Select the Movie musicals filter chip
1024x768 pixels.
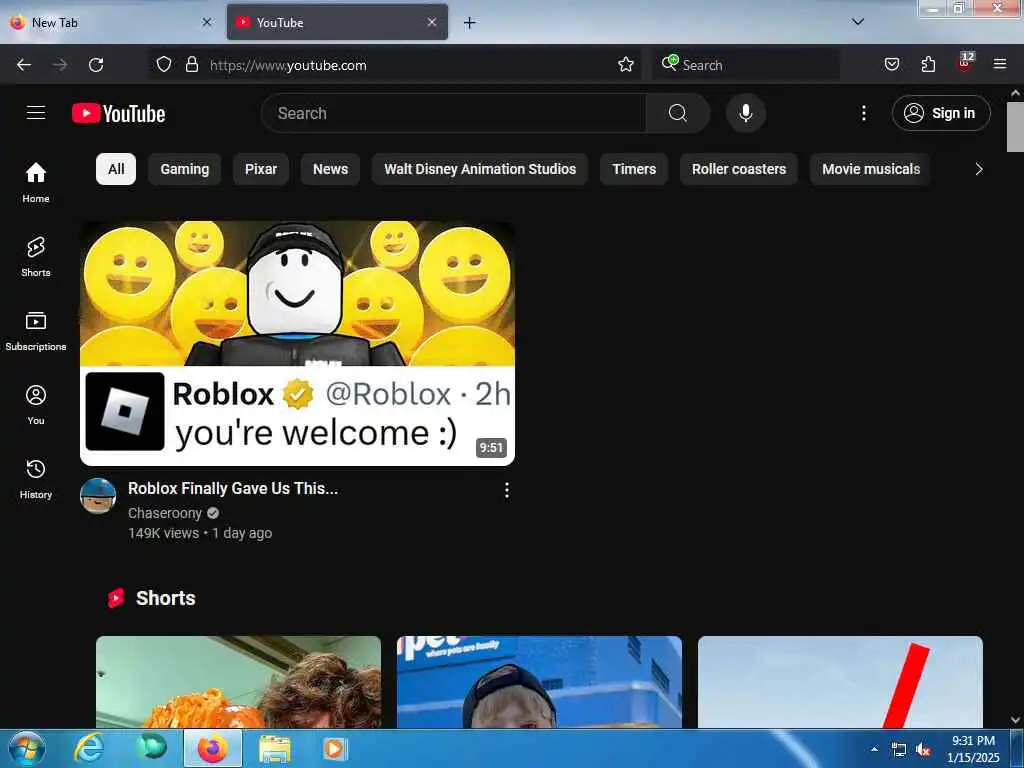tap(871, 169)
